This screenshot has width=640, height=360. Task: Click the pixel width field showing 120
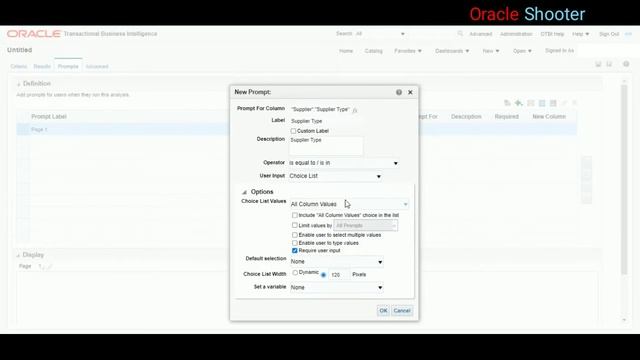339,275
